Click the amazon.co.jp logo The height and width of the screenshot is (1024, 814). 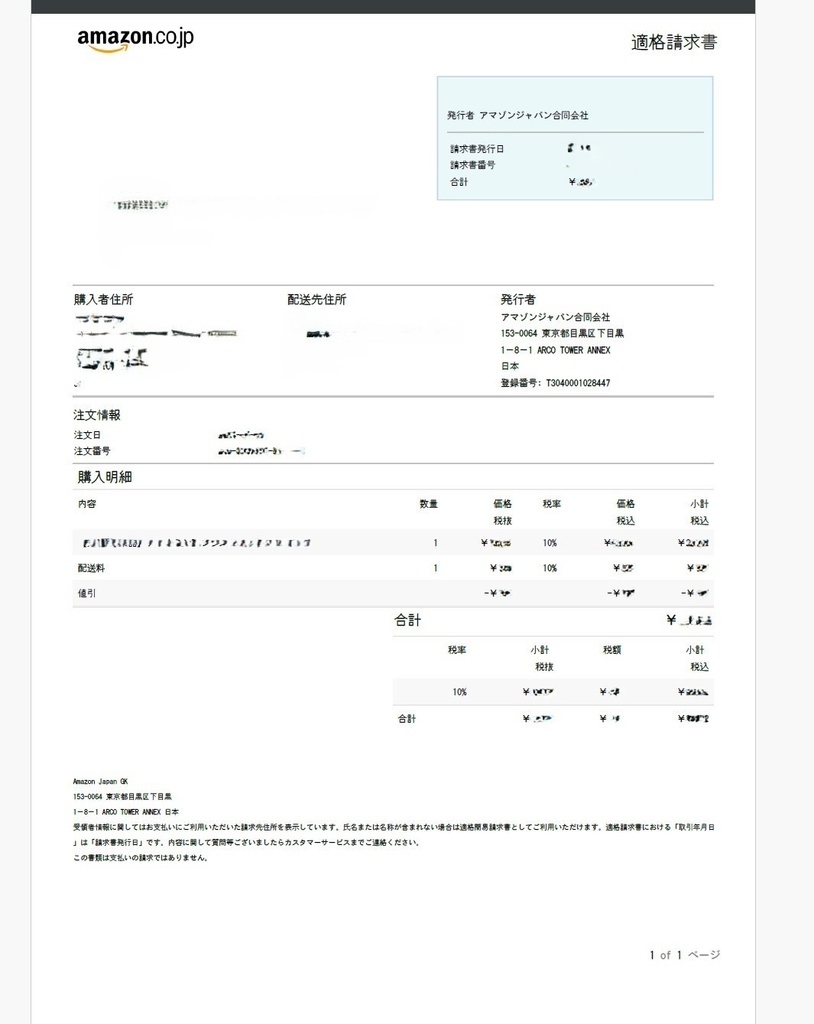tap(134, 36)
